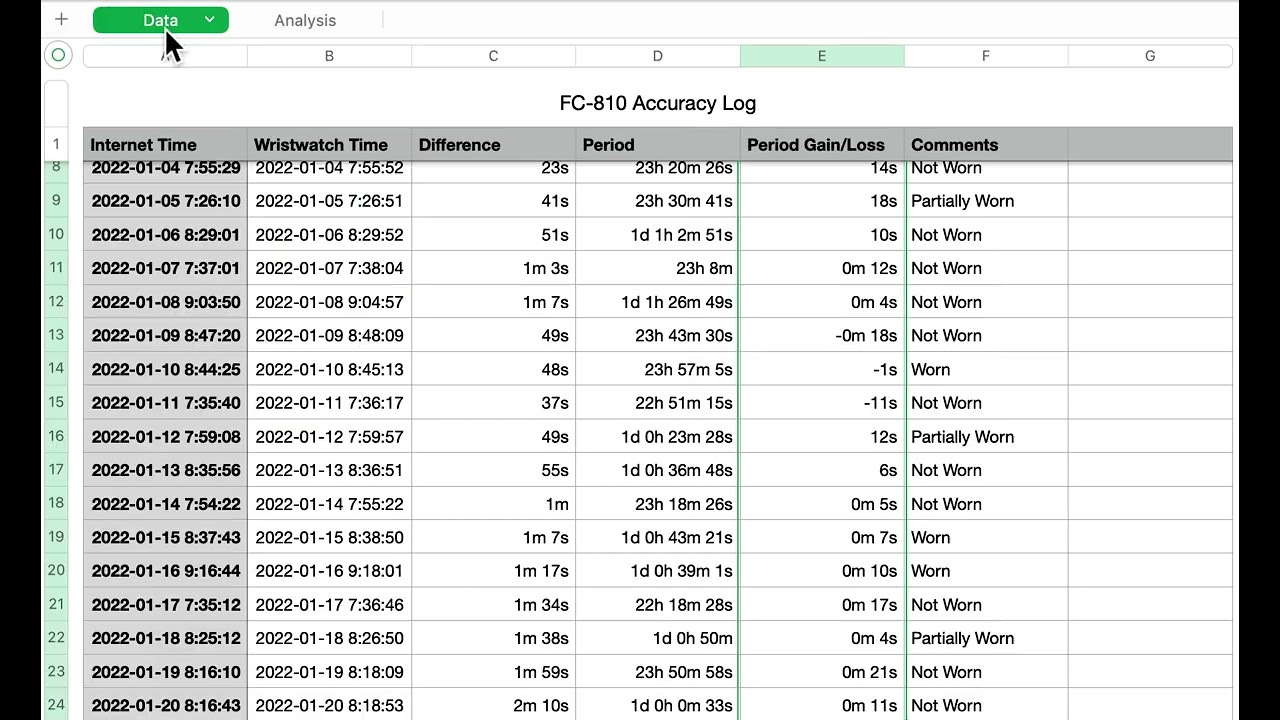Viewport: 1280px width, 720px height.
Task: Select row 20 header
Action: pos(56,571)
